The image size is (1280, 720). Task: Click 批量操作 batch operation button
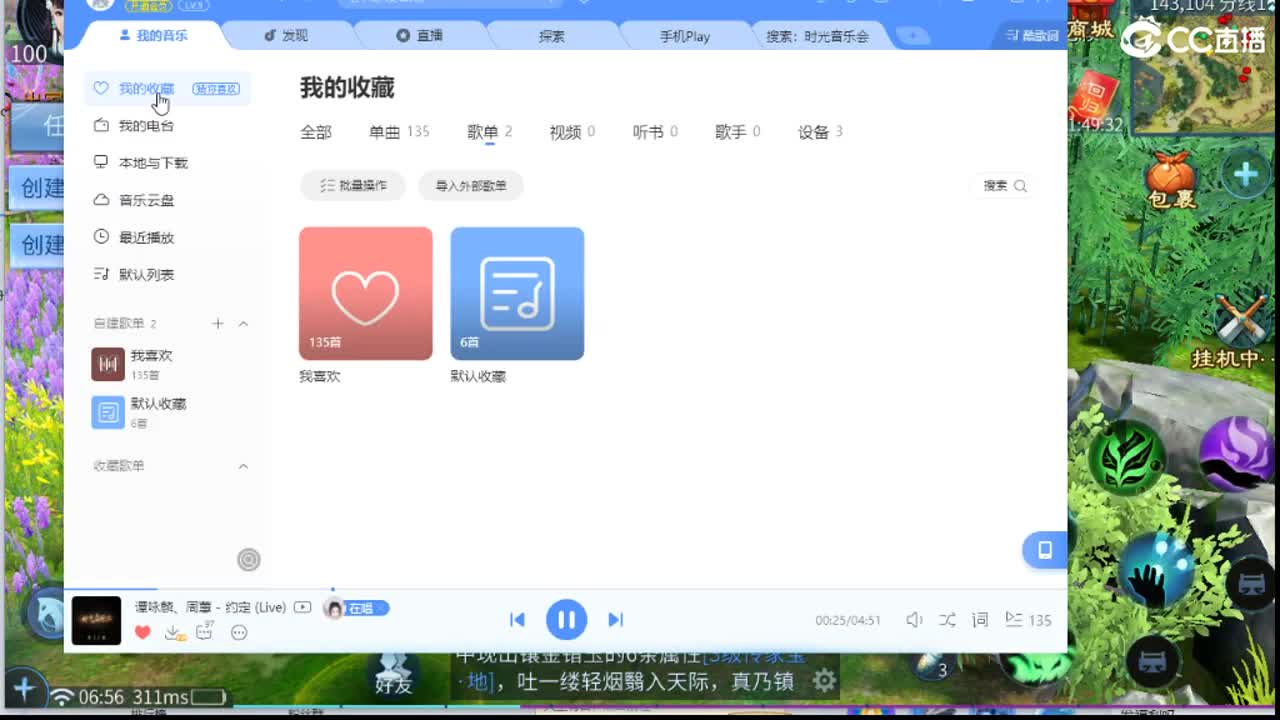(353, 186)
